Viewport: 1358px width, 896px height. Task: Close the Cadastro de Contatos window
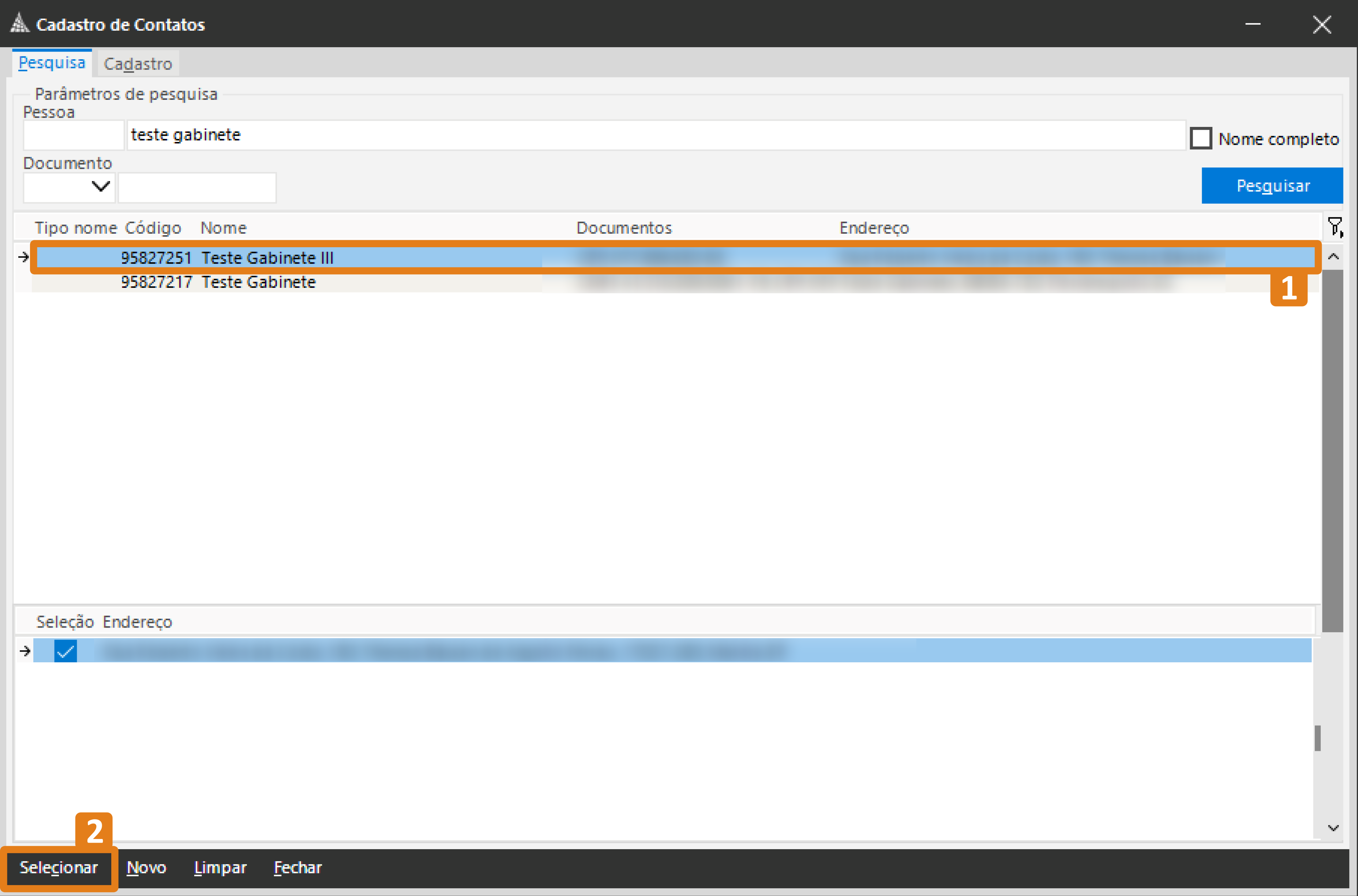click(1321, 24)
